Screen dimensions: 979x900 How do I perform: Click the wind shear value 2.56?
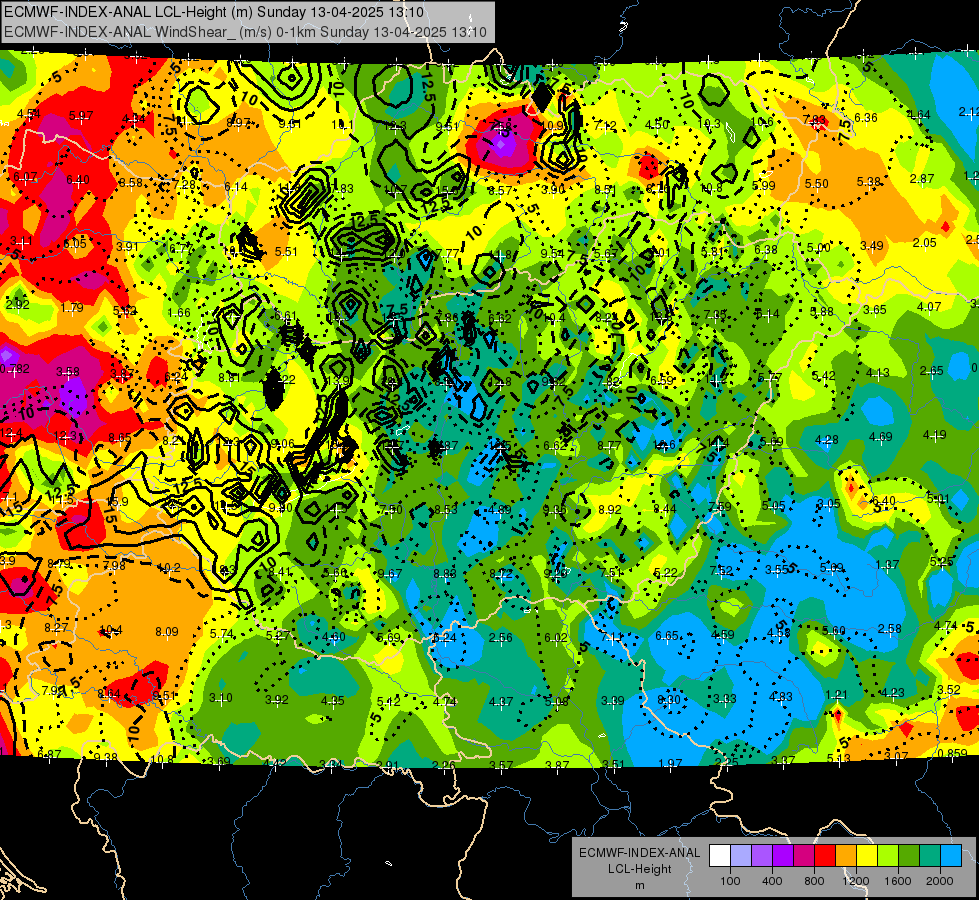[501, 638]
